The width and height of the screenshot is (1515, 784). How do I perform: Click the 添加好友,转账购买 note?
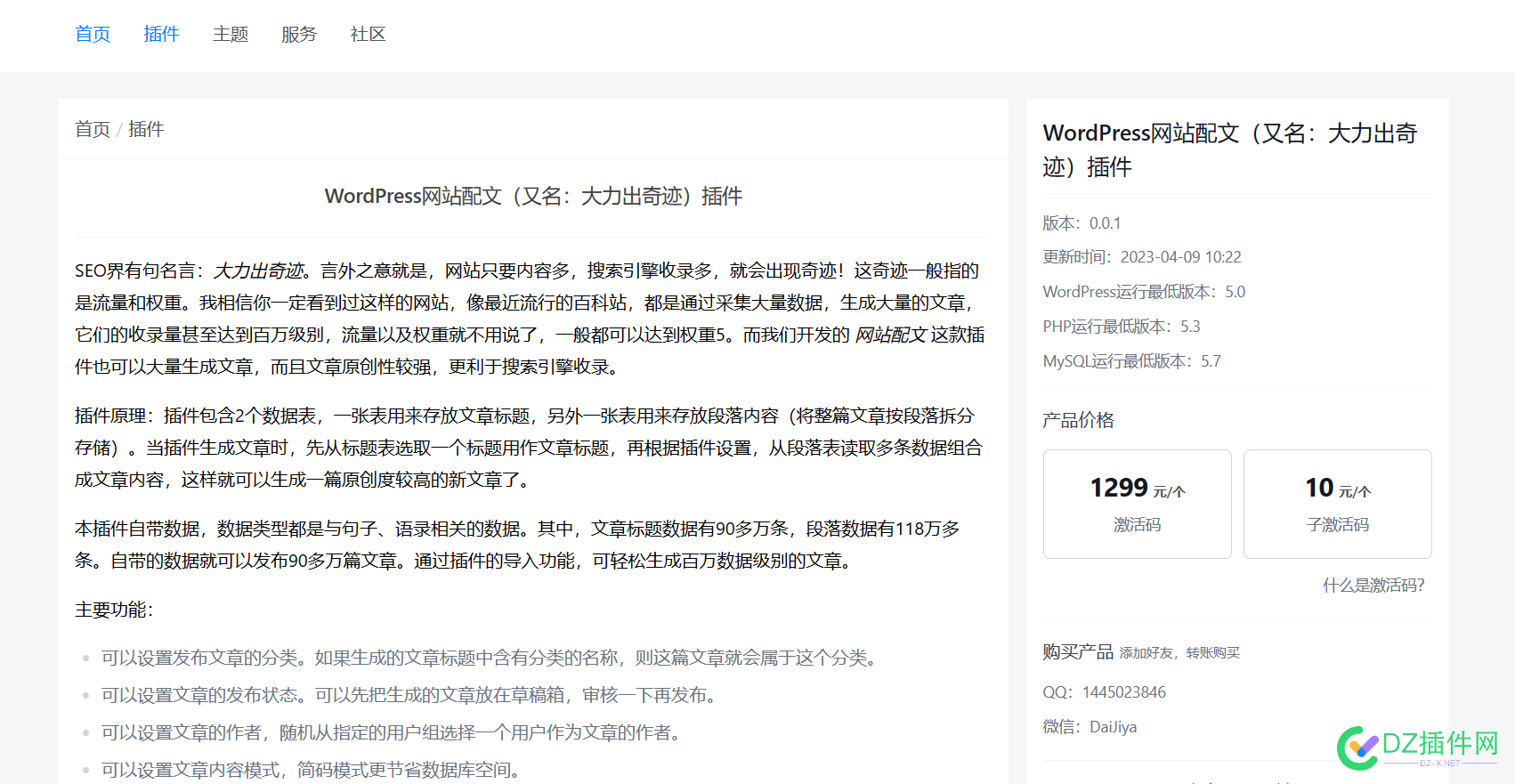coord(1179,653)
